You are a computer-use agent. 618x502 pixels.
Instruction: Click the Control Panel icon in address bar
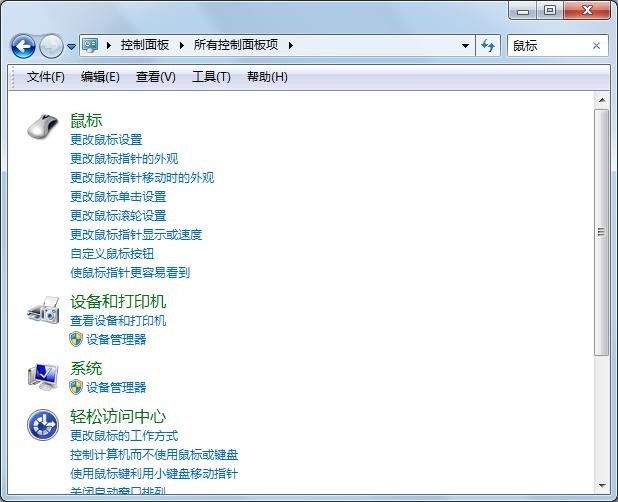(x=90, y=45)
